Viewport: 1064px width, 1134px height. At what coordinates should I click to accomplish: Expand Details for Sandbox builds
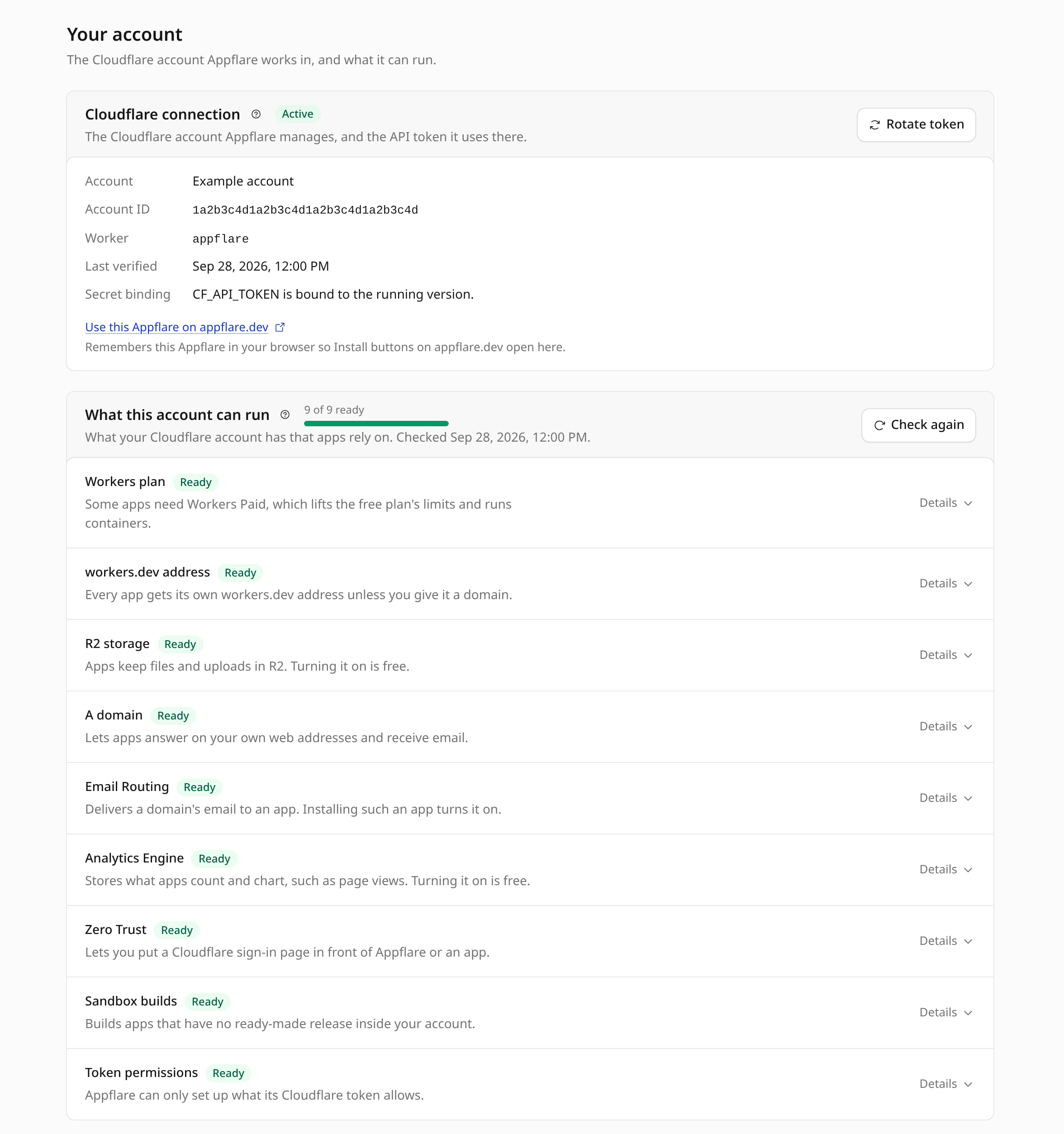coord(945,1013)
